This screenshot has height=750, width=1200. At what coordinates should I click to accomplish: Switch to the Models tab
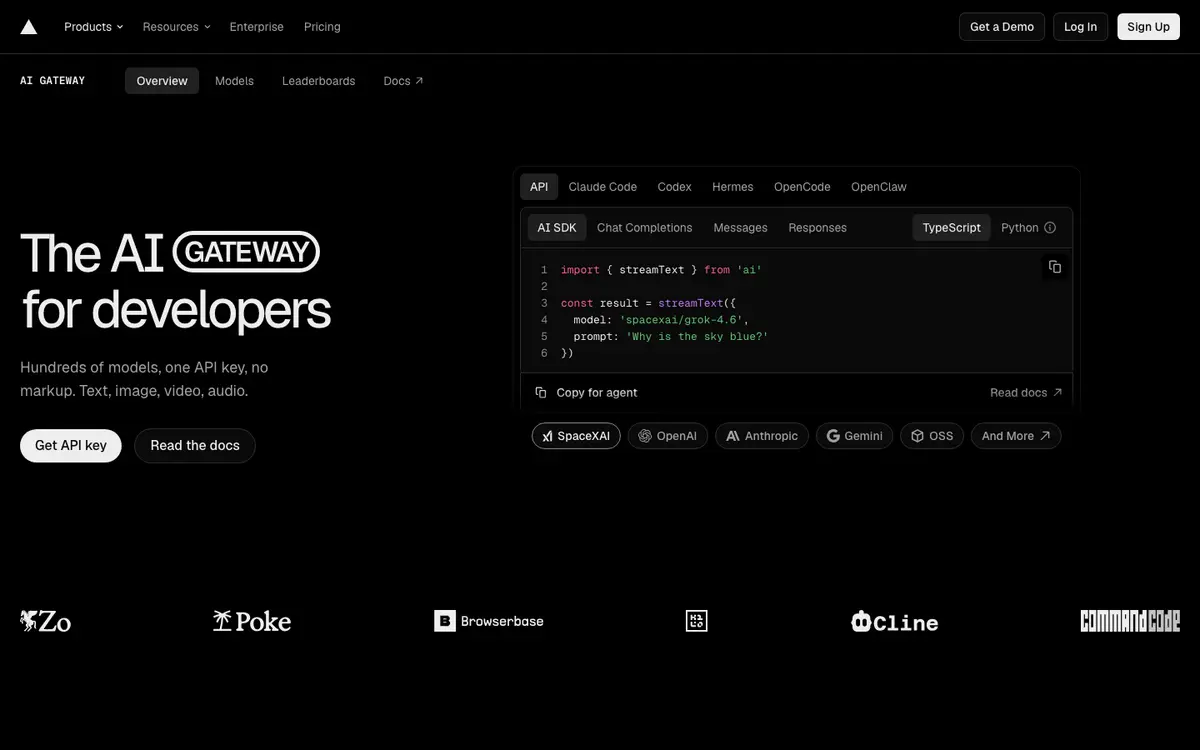[234, 81]
